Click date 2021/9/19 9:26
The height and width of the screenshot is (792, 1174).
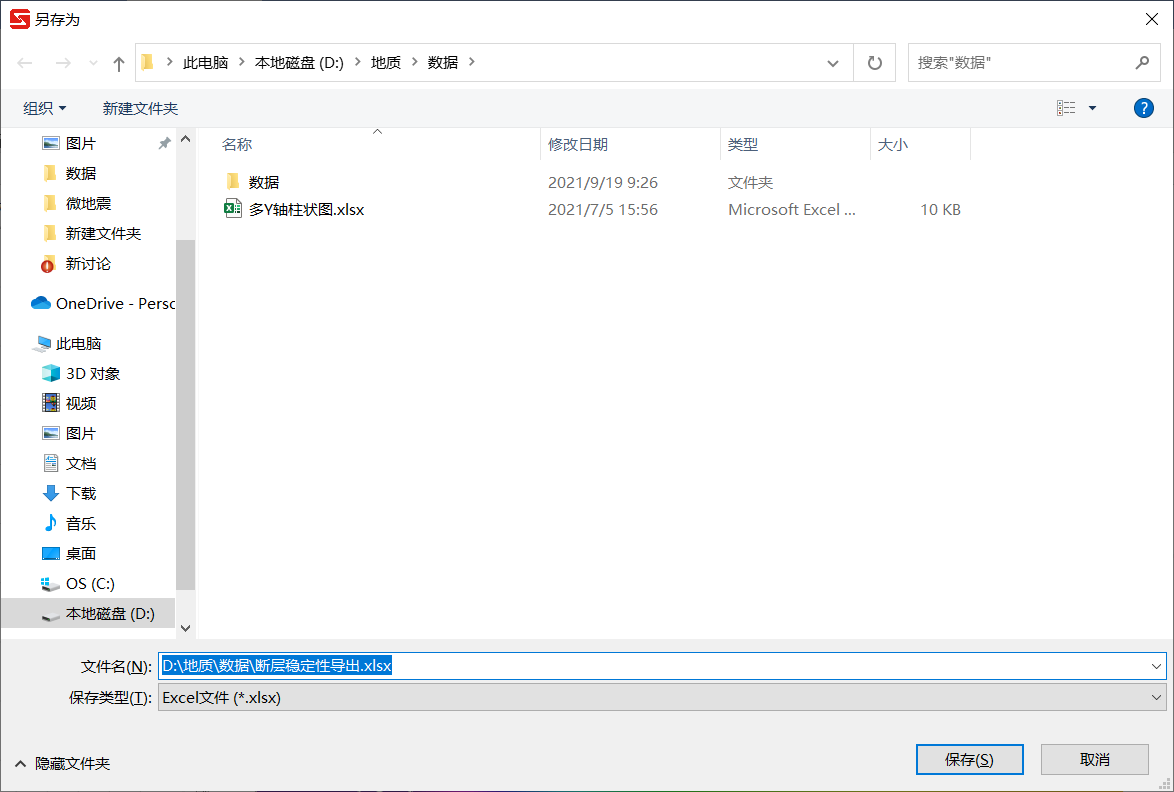pyautogui.click(x=603, y=182)
